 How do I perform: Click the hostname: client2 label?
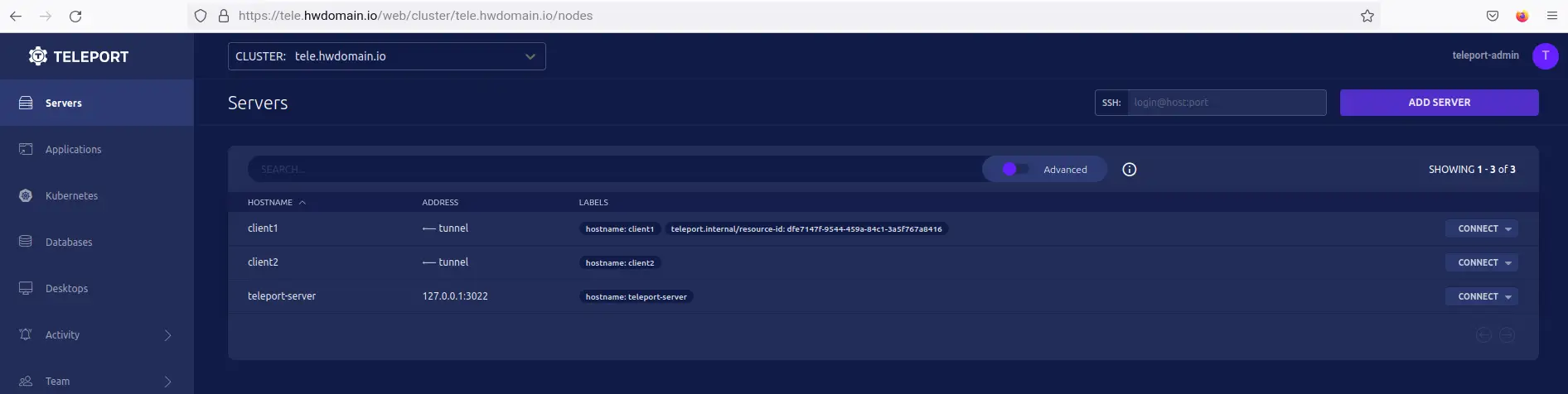tap(620, 263)
